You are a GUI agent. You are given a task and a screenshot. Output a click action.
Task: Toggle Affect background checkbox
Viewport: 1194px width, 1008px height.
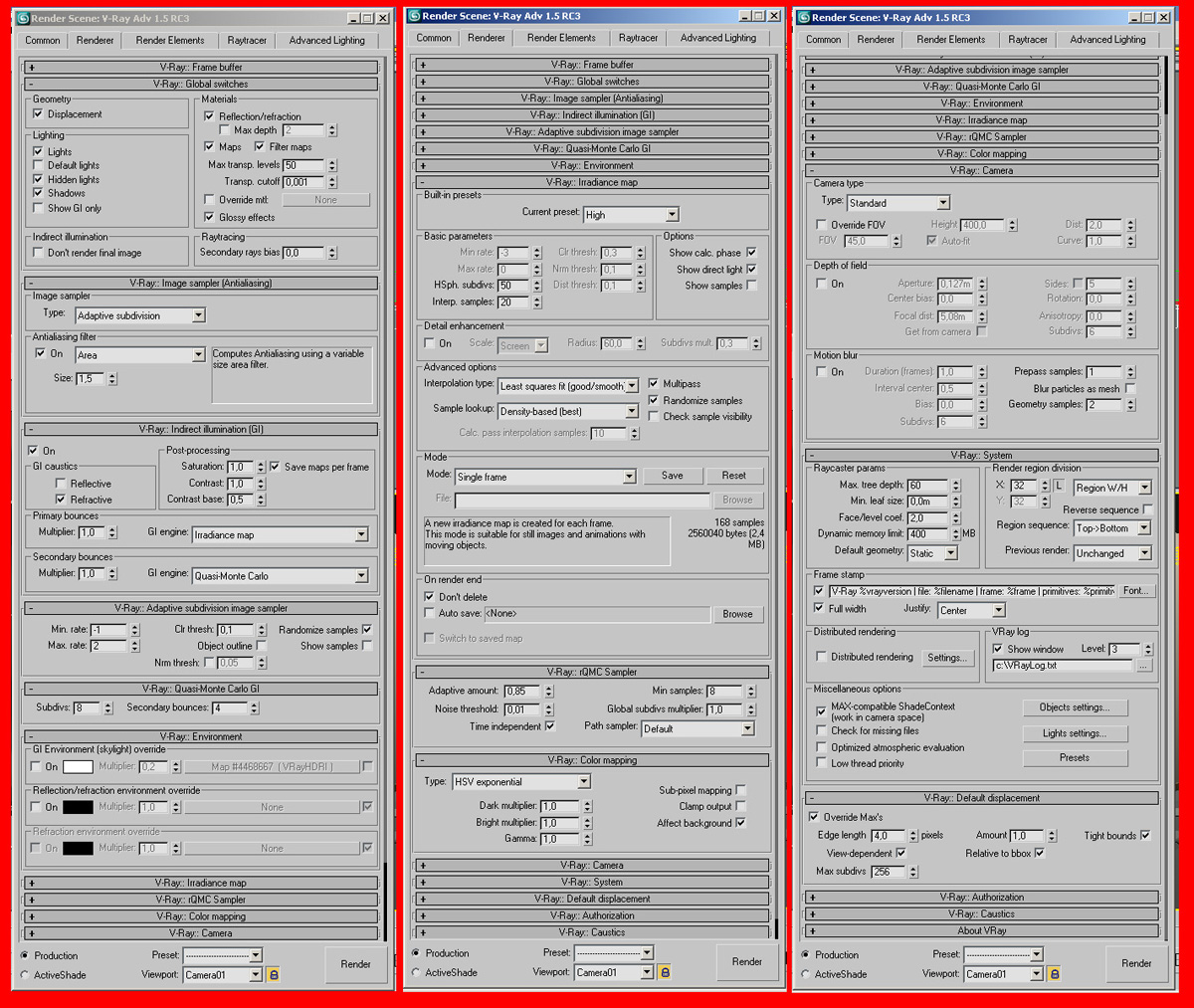(x=740, y=823)
